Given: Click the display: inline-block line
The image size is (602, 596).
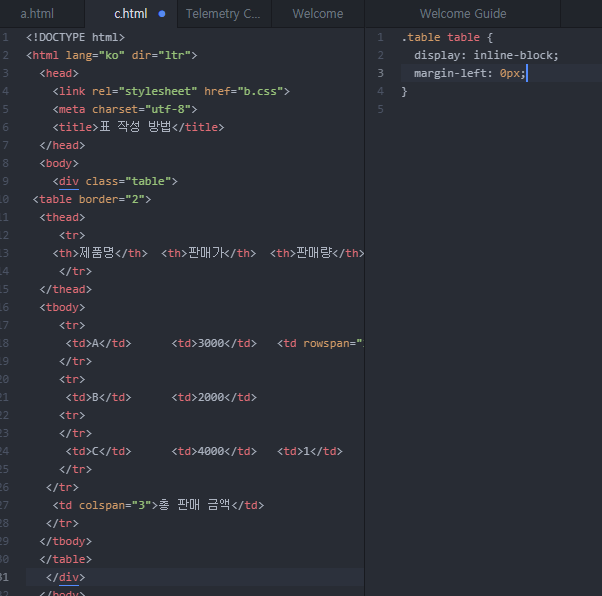Looking at the screenshot, I should [x=486, y=55].
